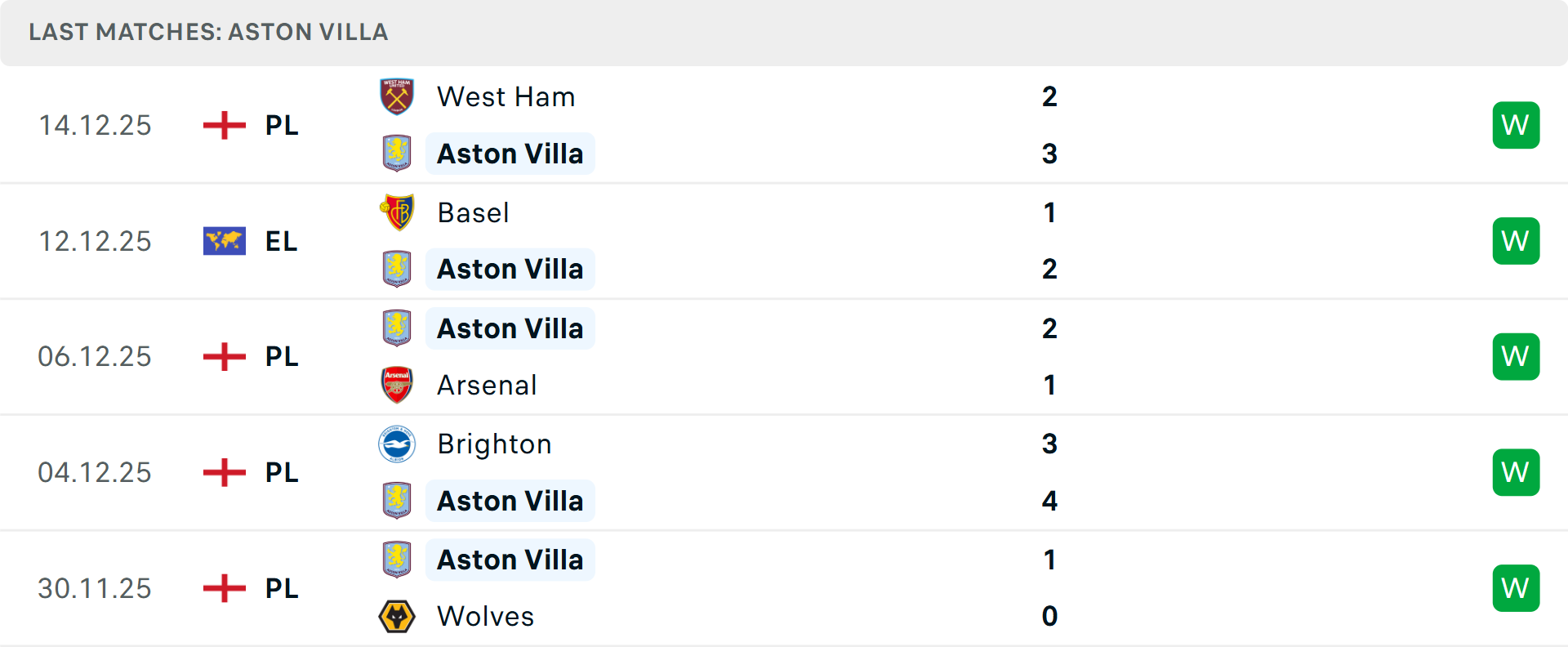
Task: Open the Brighton team link
Action: tap(494, 444)
